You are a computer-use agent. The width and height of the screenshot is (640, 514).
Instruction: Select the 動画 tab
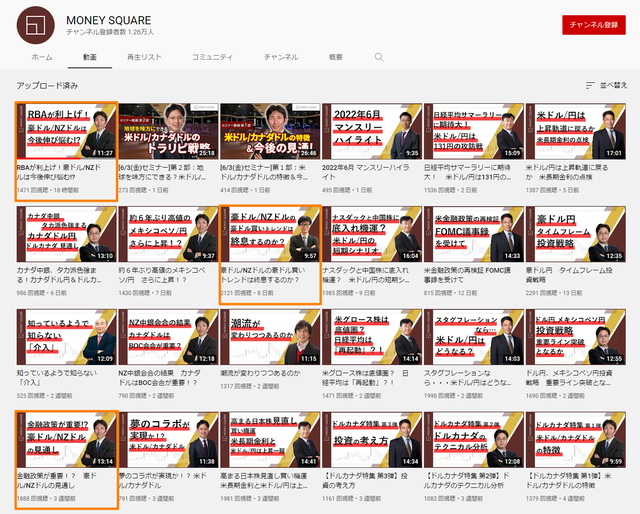click(90, 57)
